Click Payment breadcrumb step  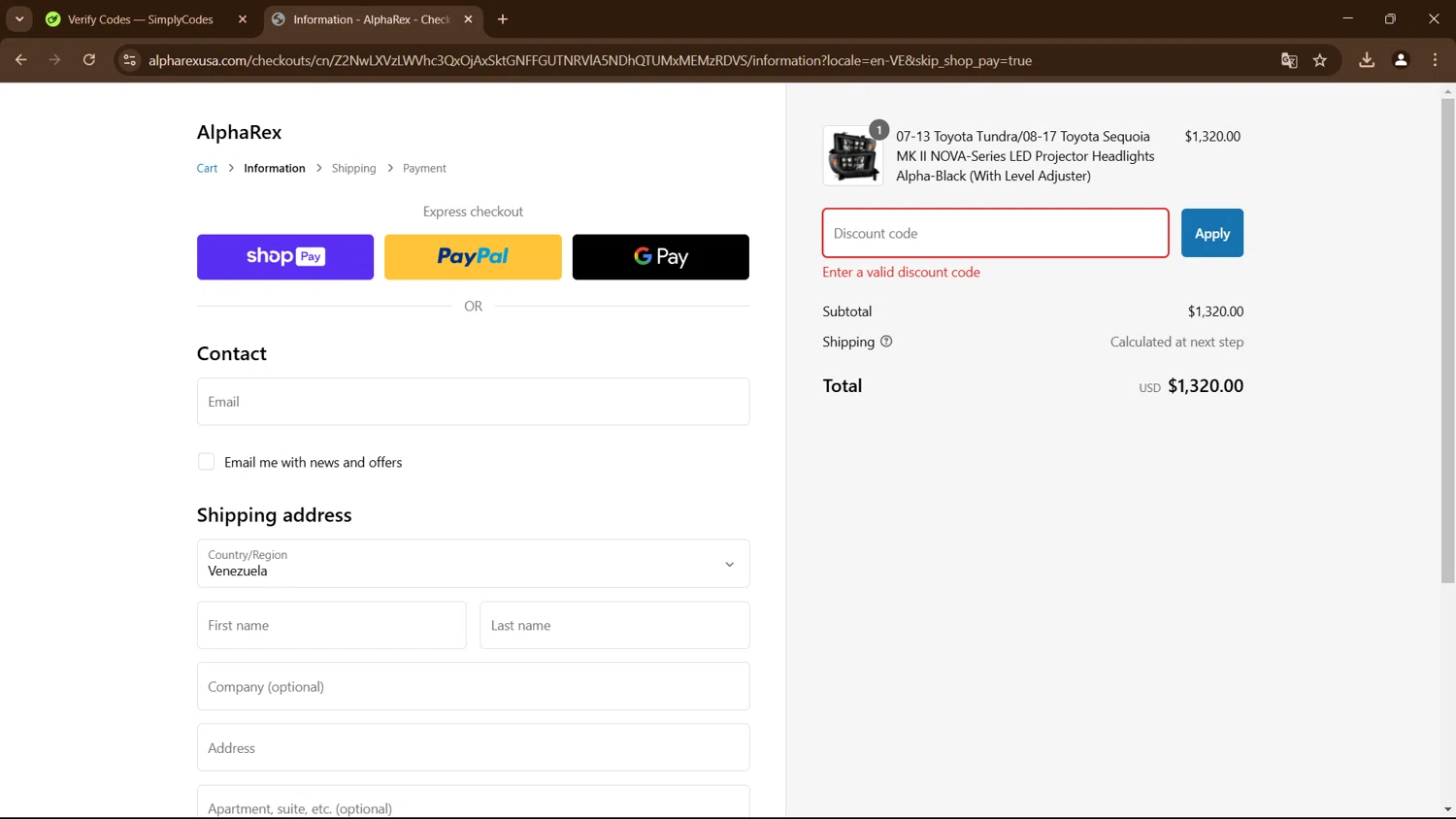pos(424,168)
